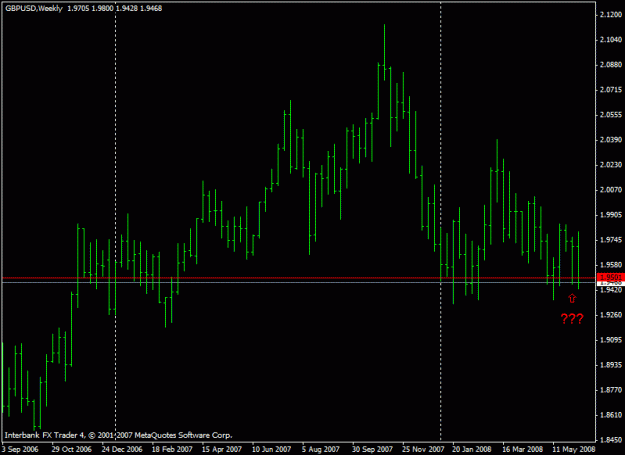This screenshot has height=455, width=625.
Task: Click the 2.0230 price axis label
Action: [x=611, y=165]
